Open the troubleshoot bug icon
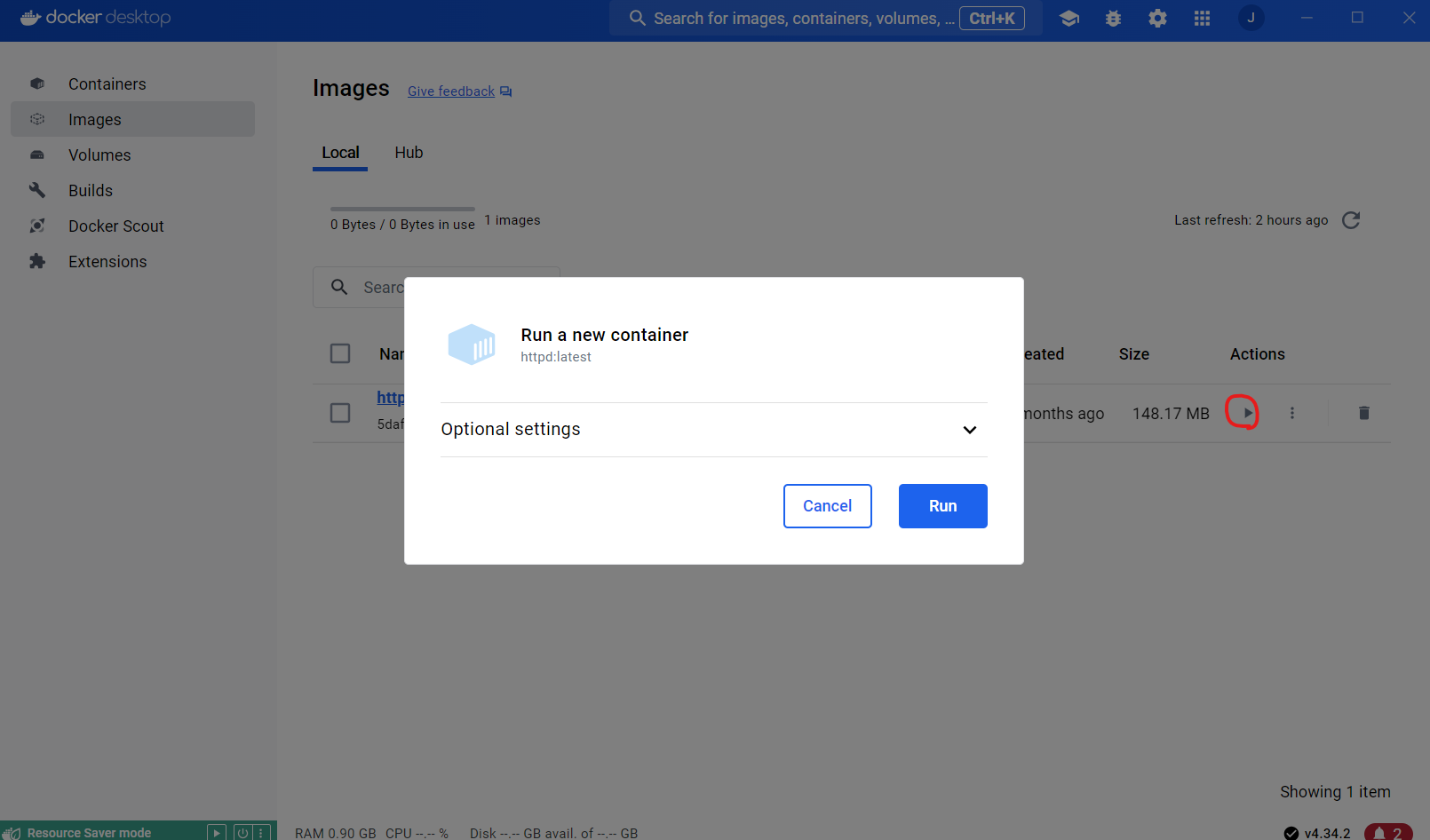 (x=1113, y=18)
